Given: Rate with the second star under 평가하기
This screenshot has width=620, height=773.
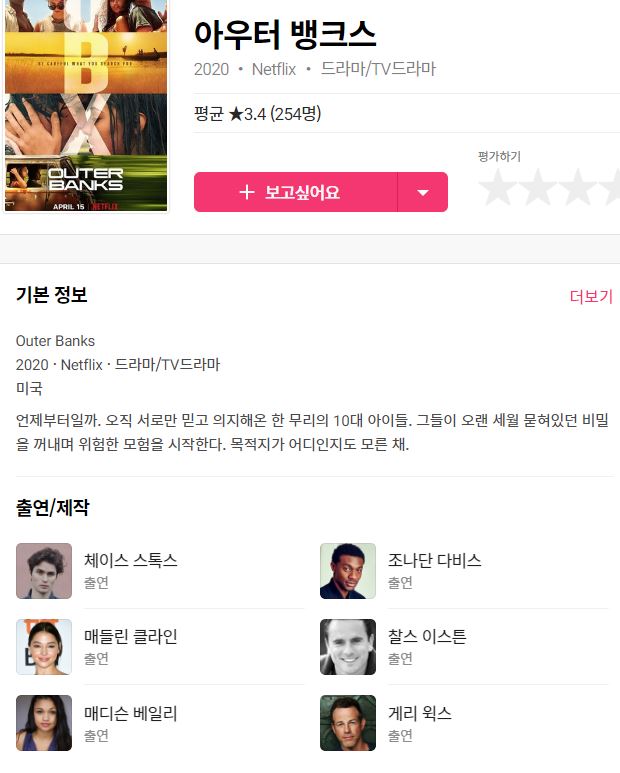Looking at the screenshot, I should tap(537, 187).
